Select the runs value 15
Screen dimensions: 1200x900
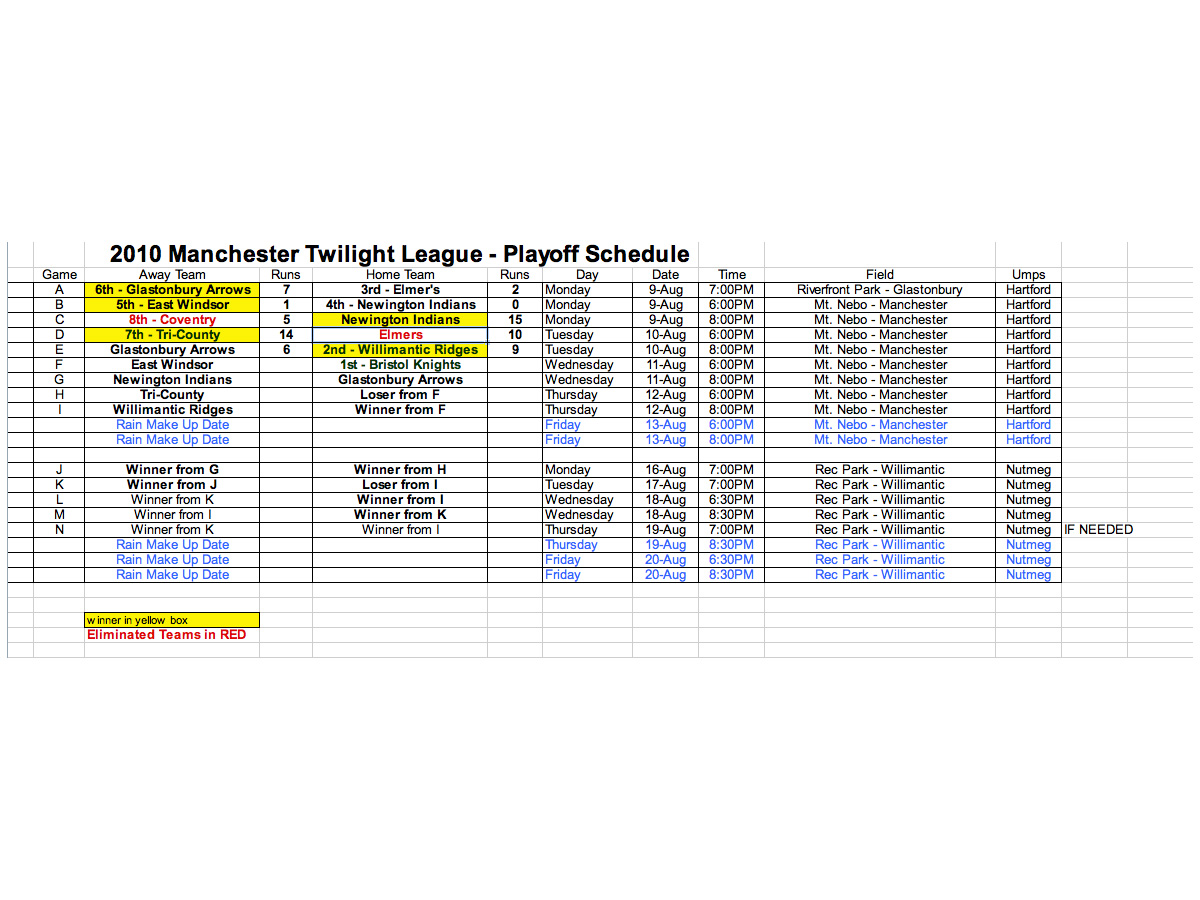[515, 319]
